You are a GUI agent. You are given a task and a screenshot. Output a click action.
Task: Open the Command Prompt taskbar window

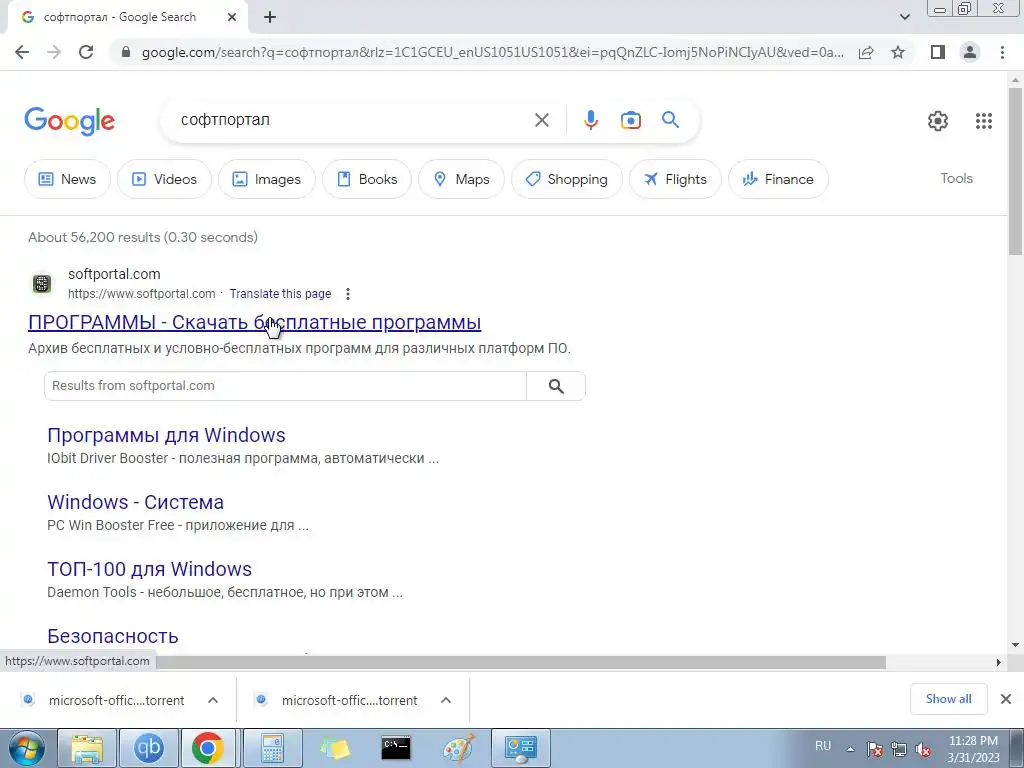(396, 748)
